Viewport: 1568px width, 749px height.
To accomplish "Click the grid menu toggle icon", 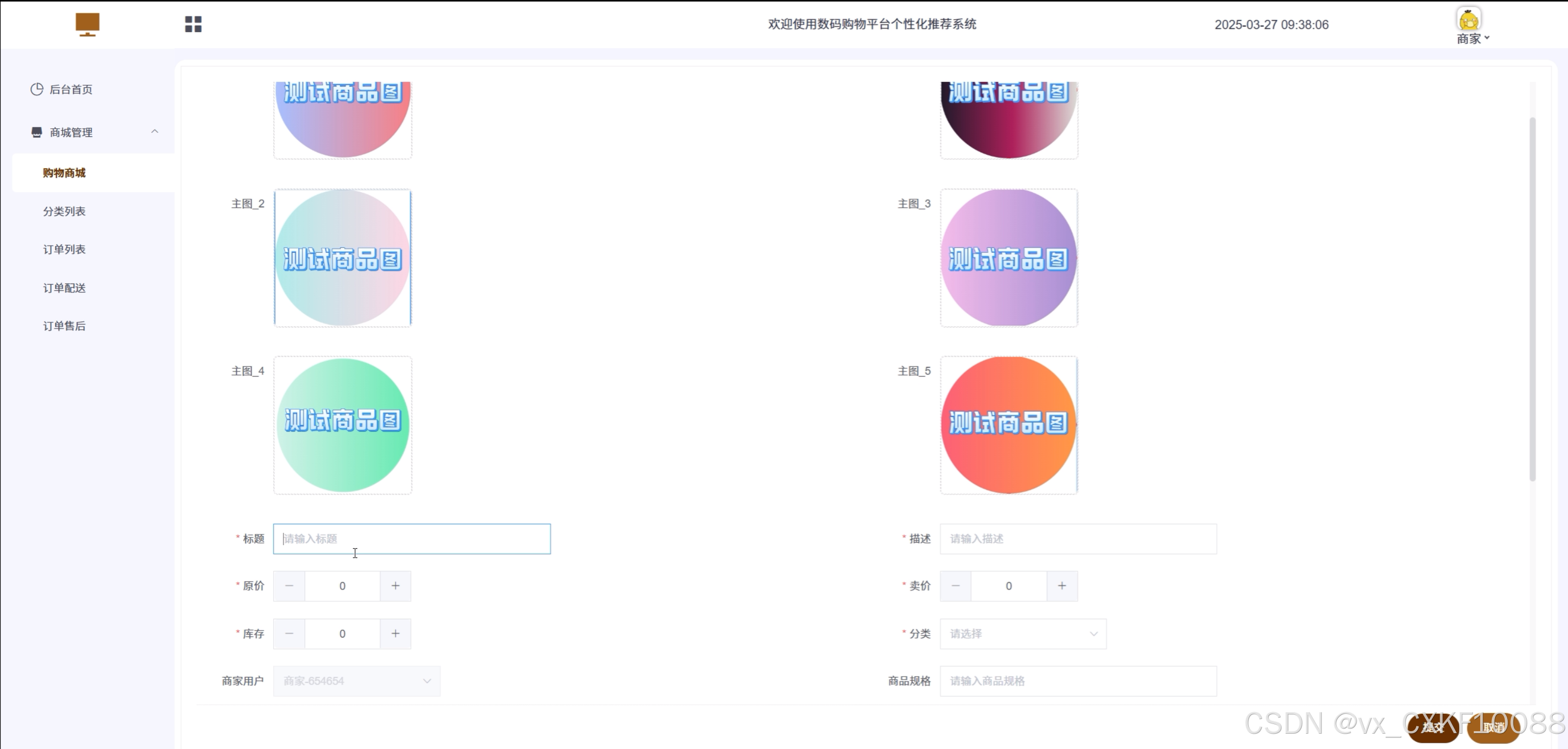I will [193, 25].
